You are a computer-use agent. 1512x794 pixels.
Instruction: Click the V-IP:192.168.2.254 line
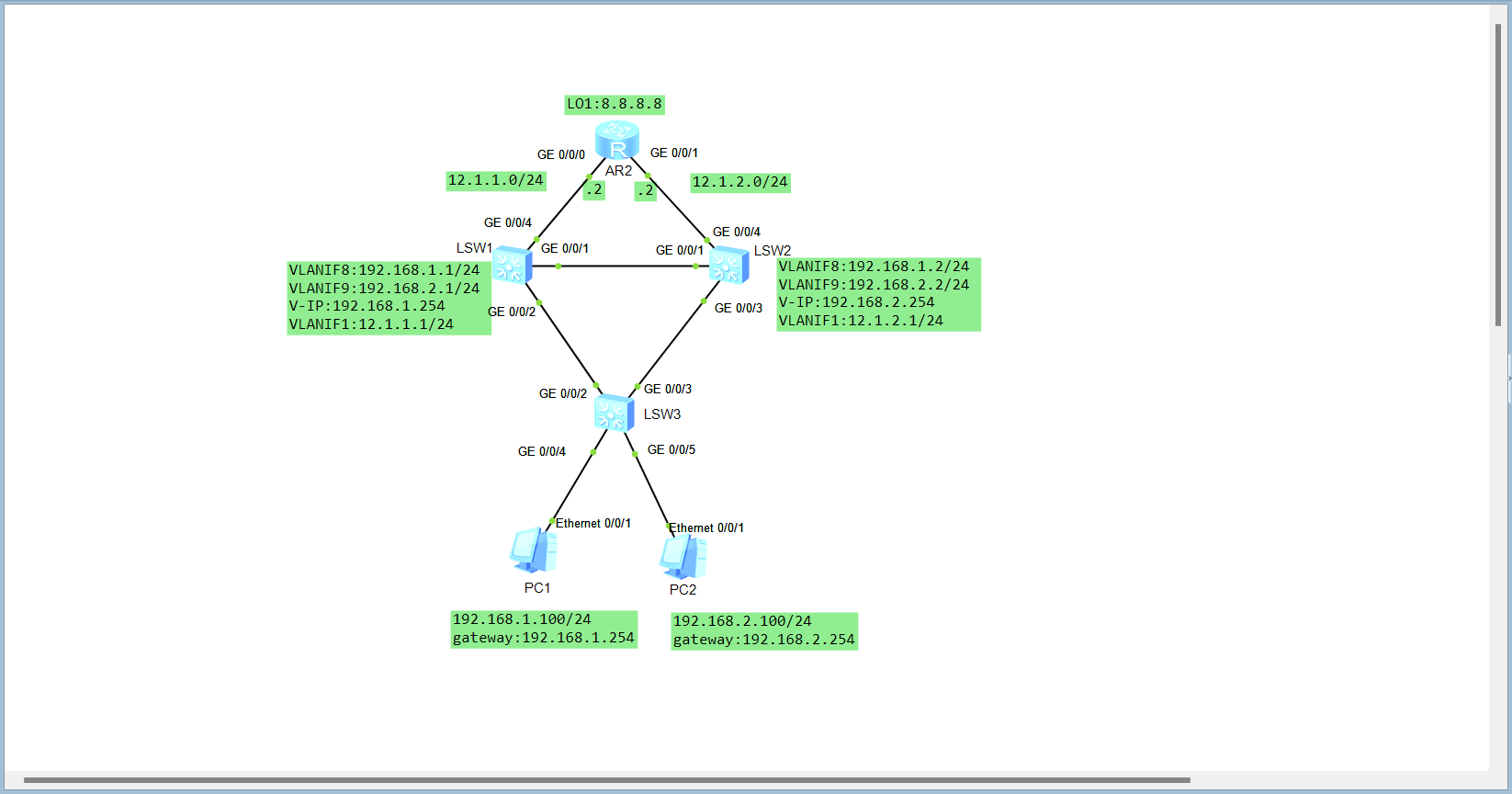point(856,302)
